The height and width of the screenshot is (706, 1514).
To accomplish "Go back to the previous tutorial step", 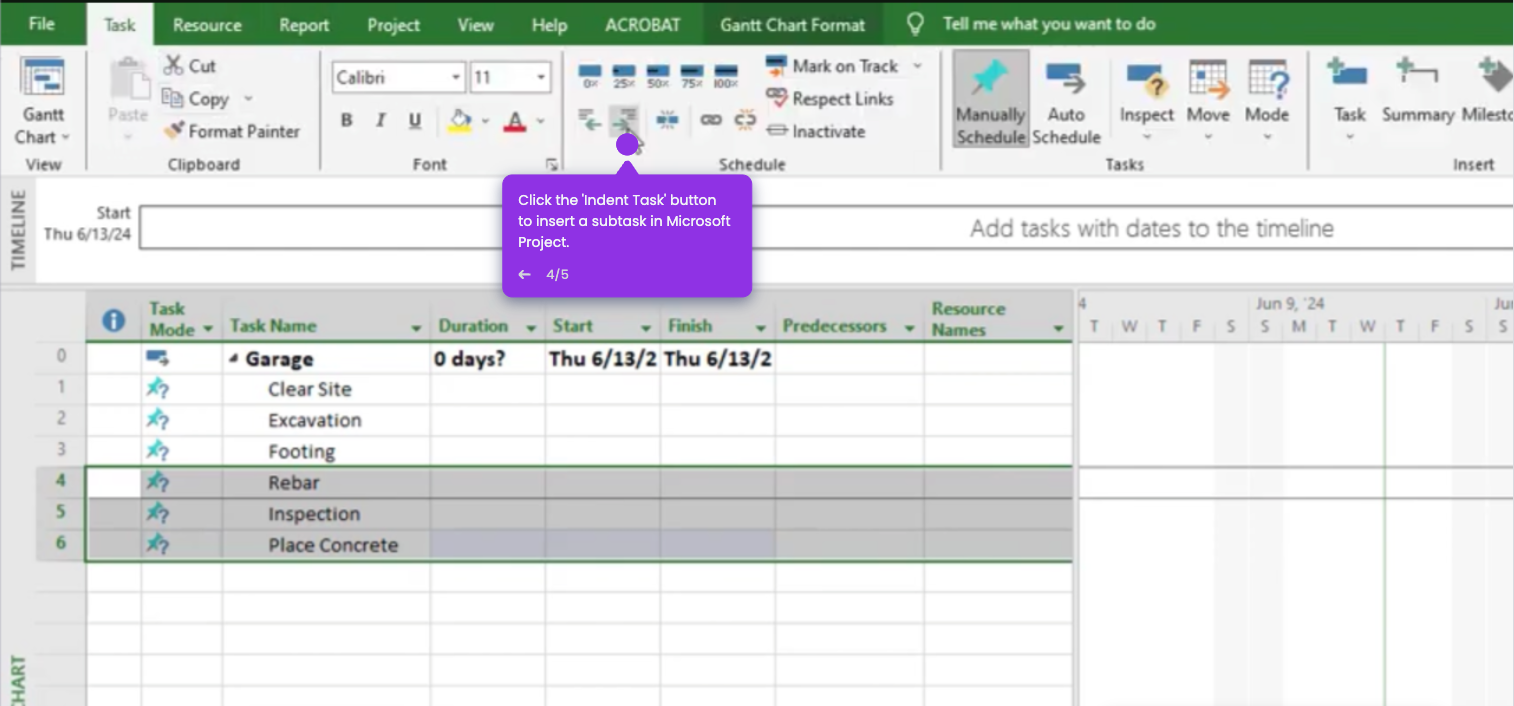I will (x=524, y=274).
